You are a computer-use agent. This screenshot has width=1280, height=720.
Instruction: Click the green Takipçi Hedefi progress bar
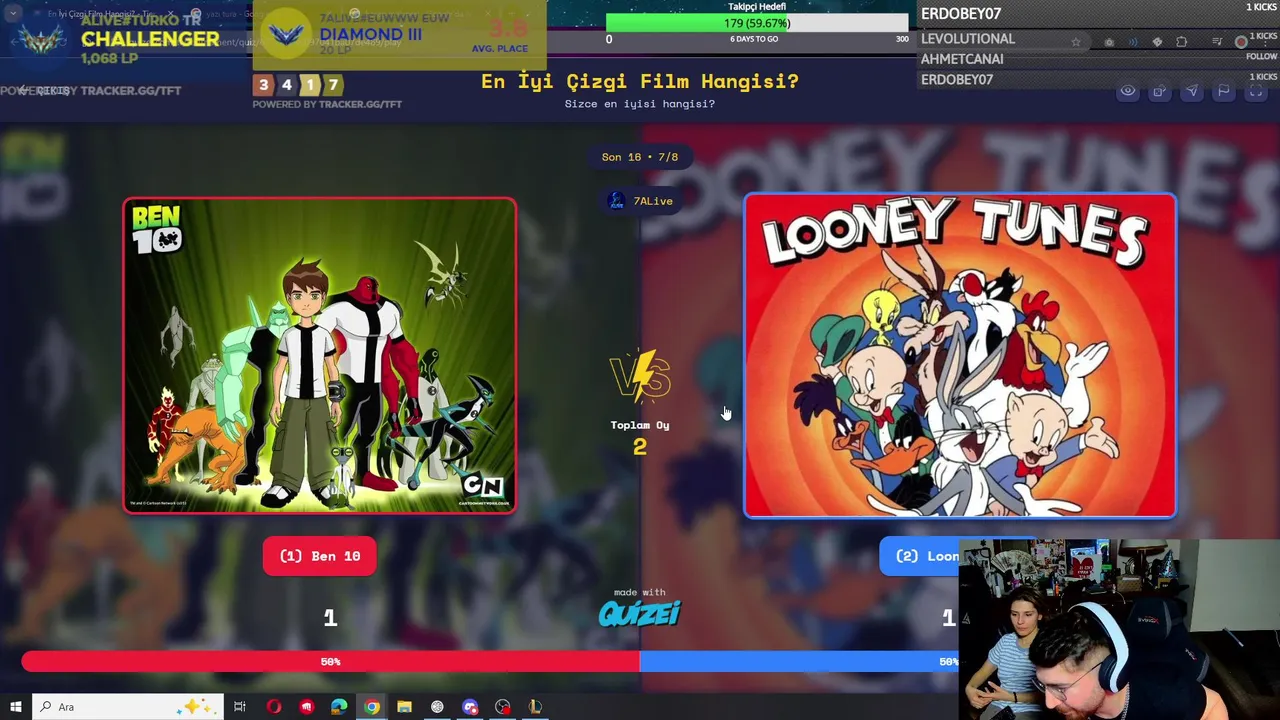click(x=757, y=23)
